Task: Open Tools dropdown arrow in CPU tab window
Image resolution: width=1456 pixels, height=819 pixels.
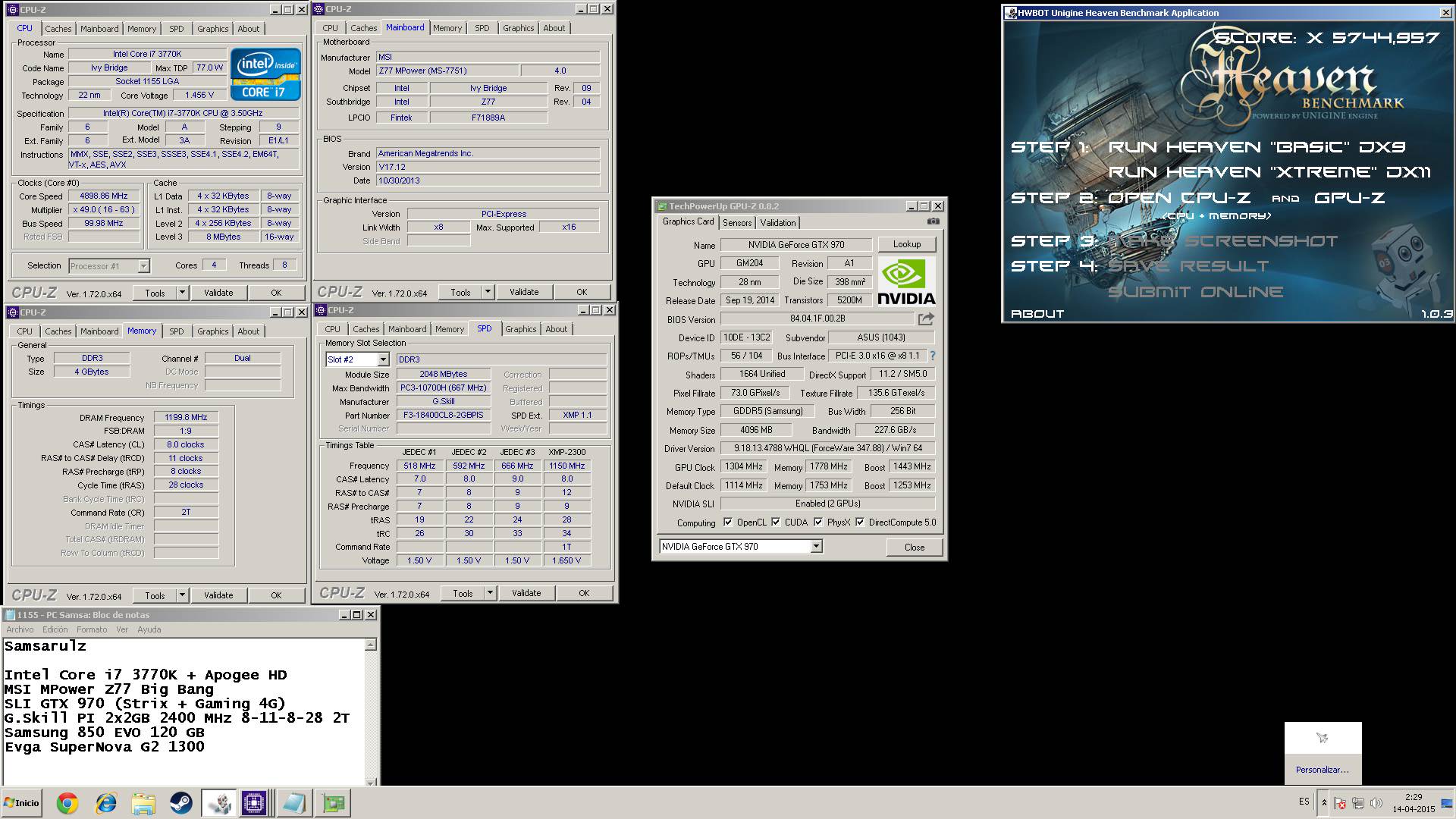Action: click(x=182, y=292)
